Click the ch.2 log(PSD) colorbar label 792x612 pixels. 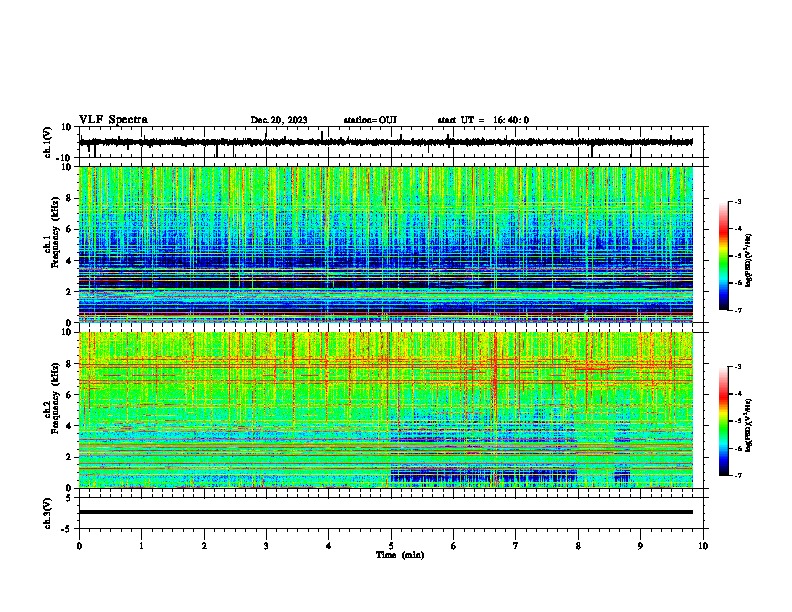tap(749, 425)
